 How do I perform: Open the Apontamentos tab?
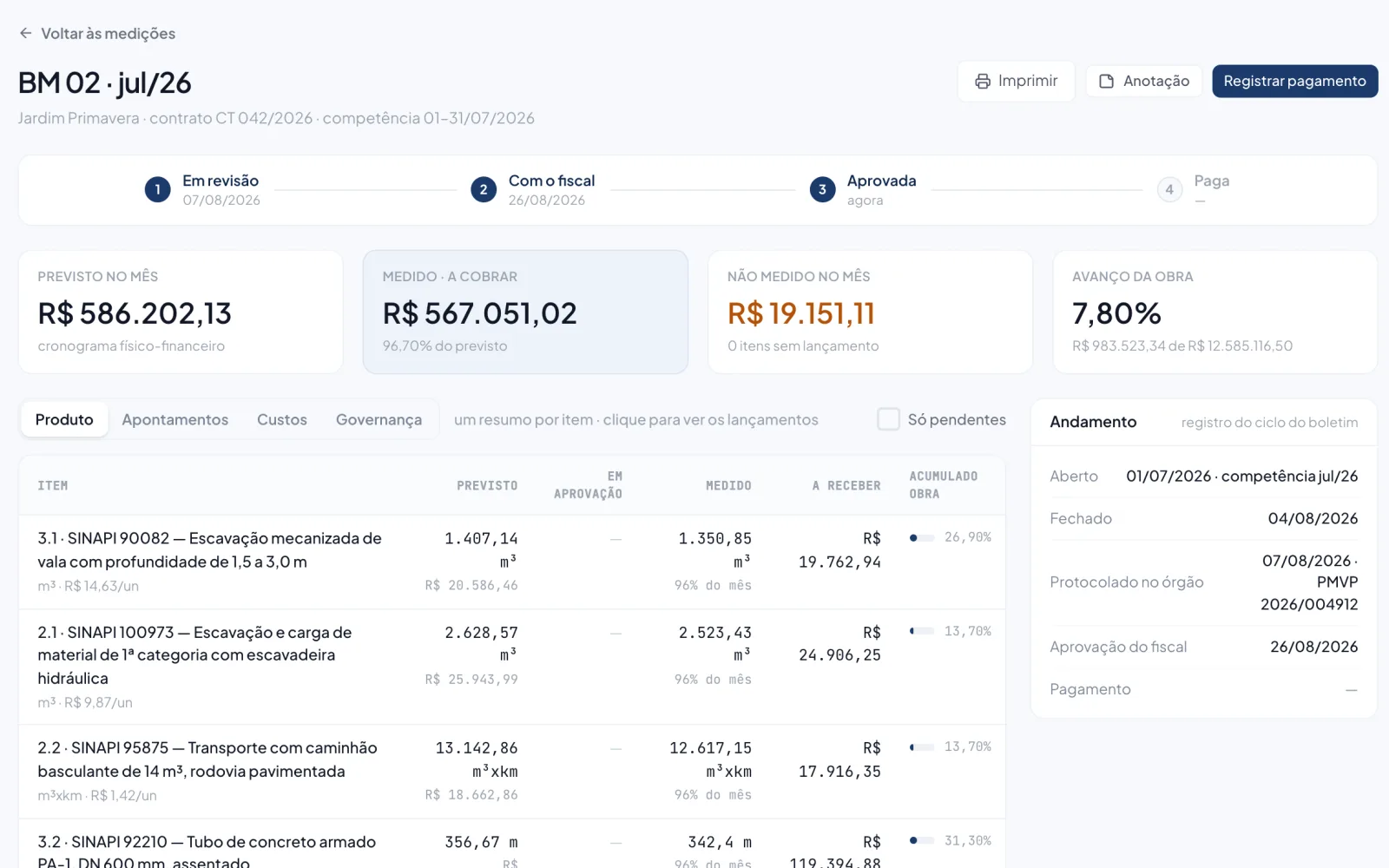(x=175, y=419)
